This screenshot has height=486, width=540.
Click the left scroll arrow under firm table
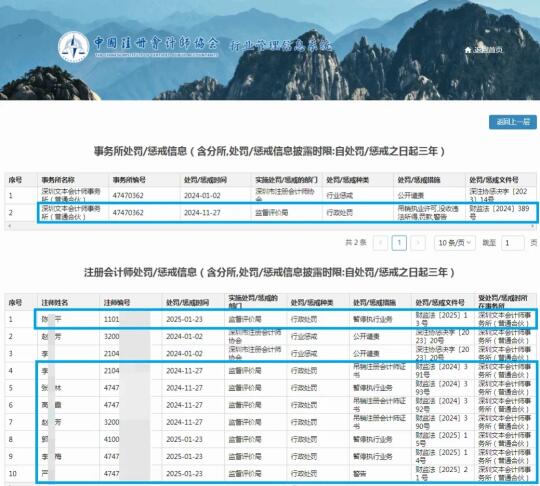click(9, 226)
